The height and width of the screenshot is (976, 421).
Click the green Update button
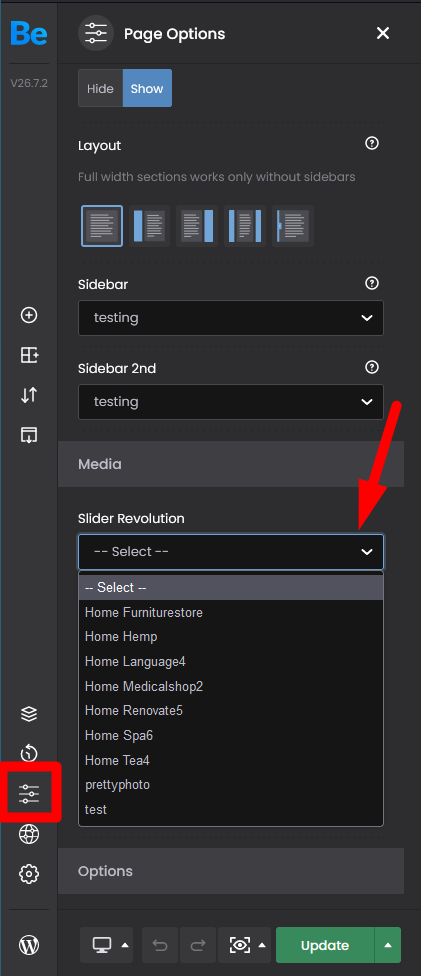click(325, 945)
